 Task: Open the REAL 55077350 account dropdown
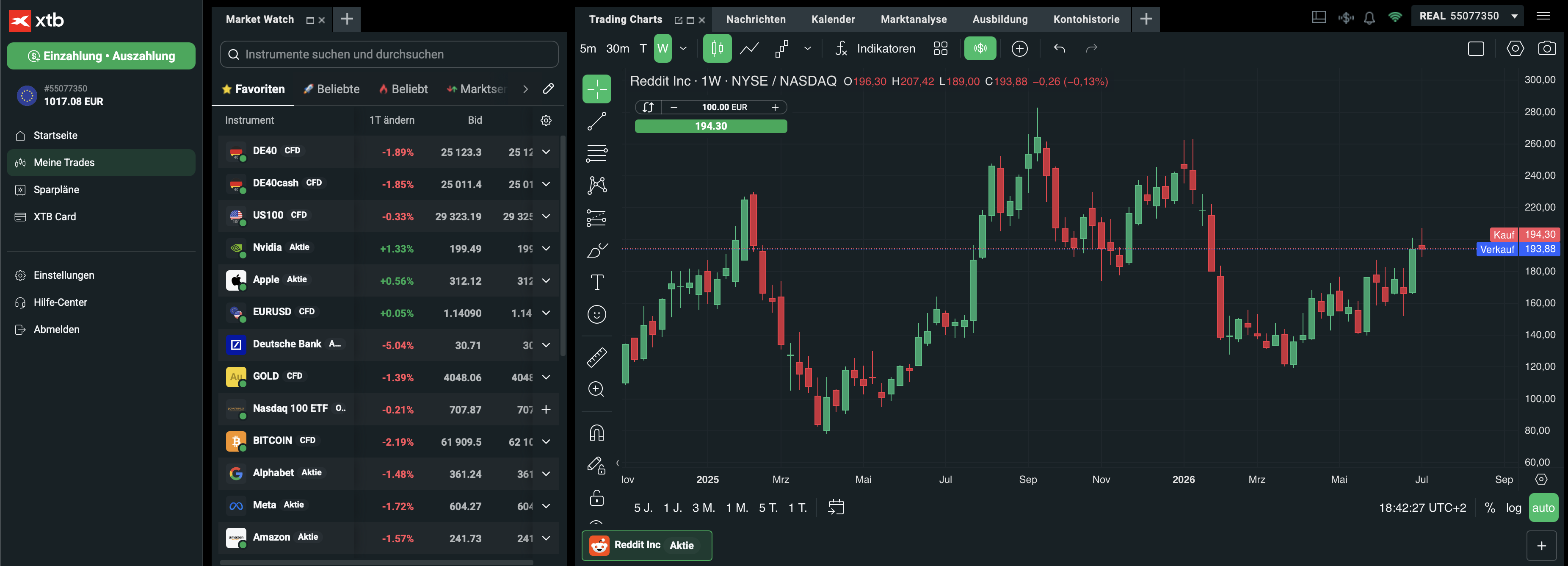pos(1468,17)
